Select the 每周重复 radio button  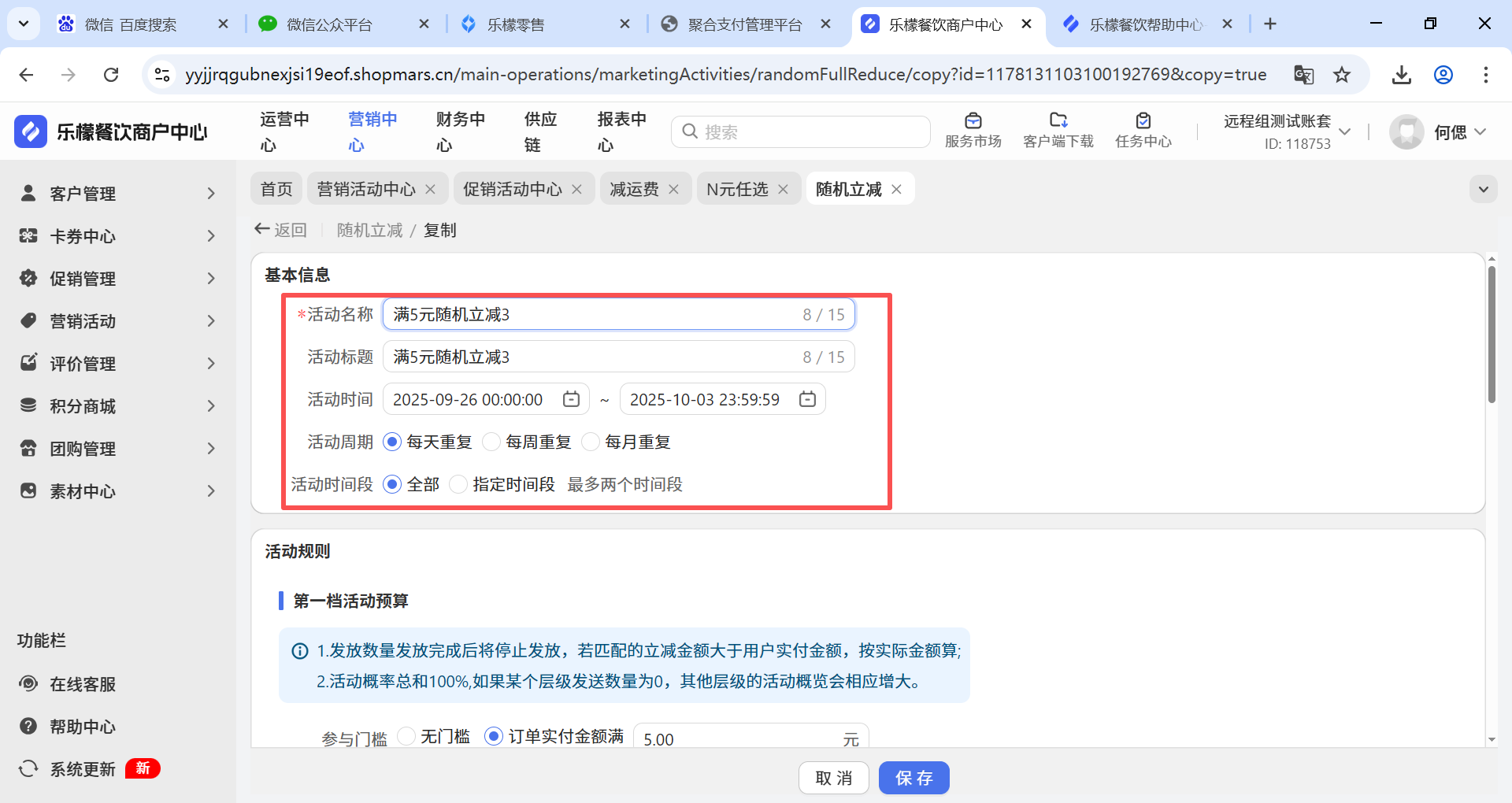point(491,442)
